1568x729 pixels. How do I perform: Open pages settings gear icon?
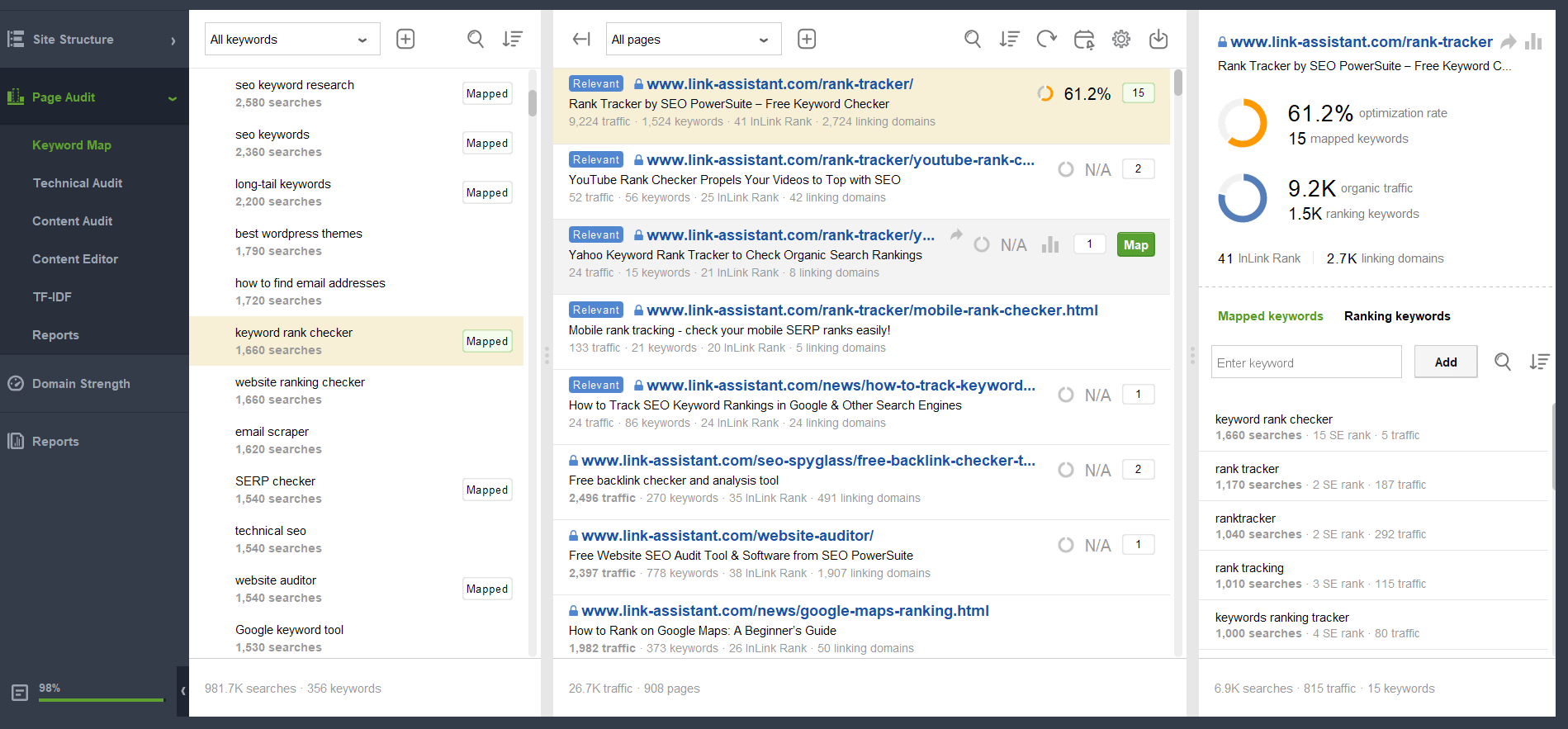(1121, 39)
